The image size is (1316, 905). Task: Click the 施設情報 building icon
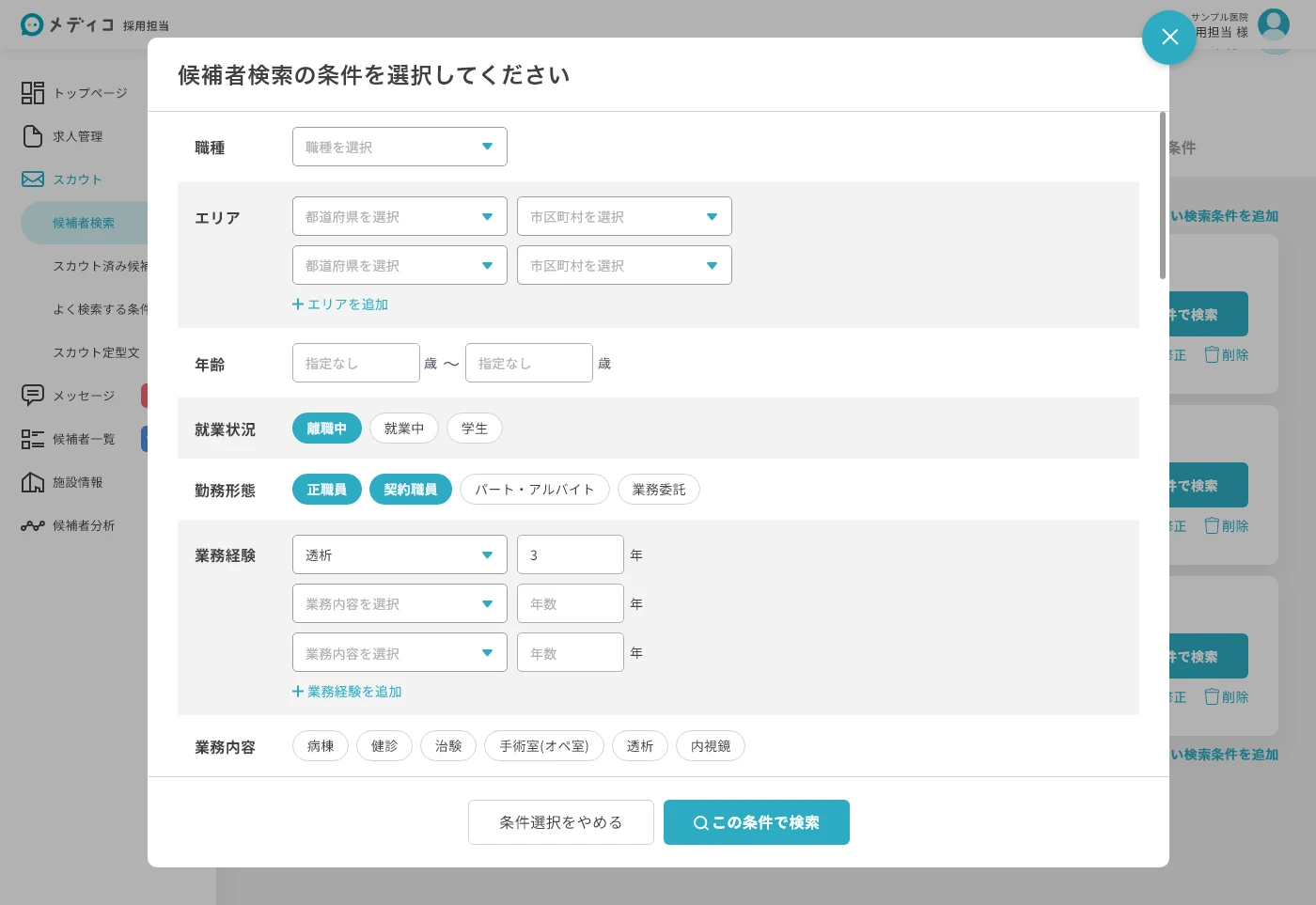[x=33, y=482]
